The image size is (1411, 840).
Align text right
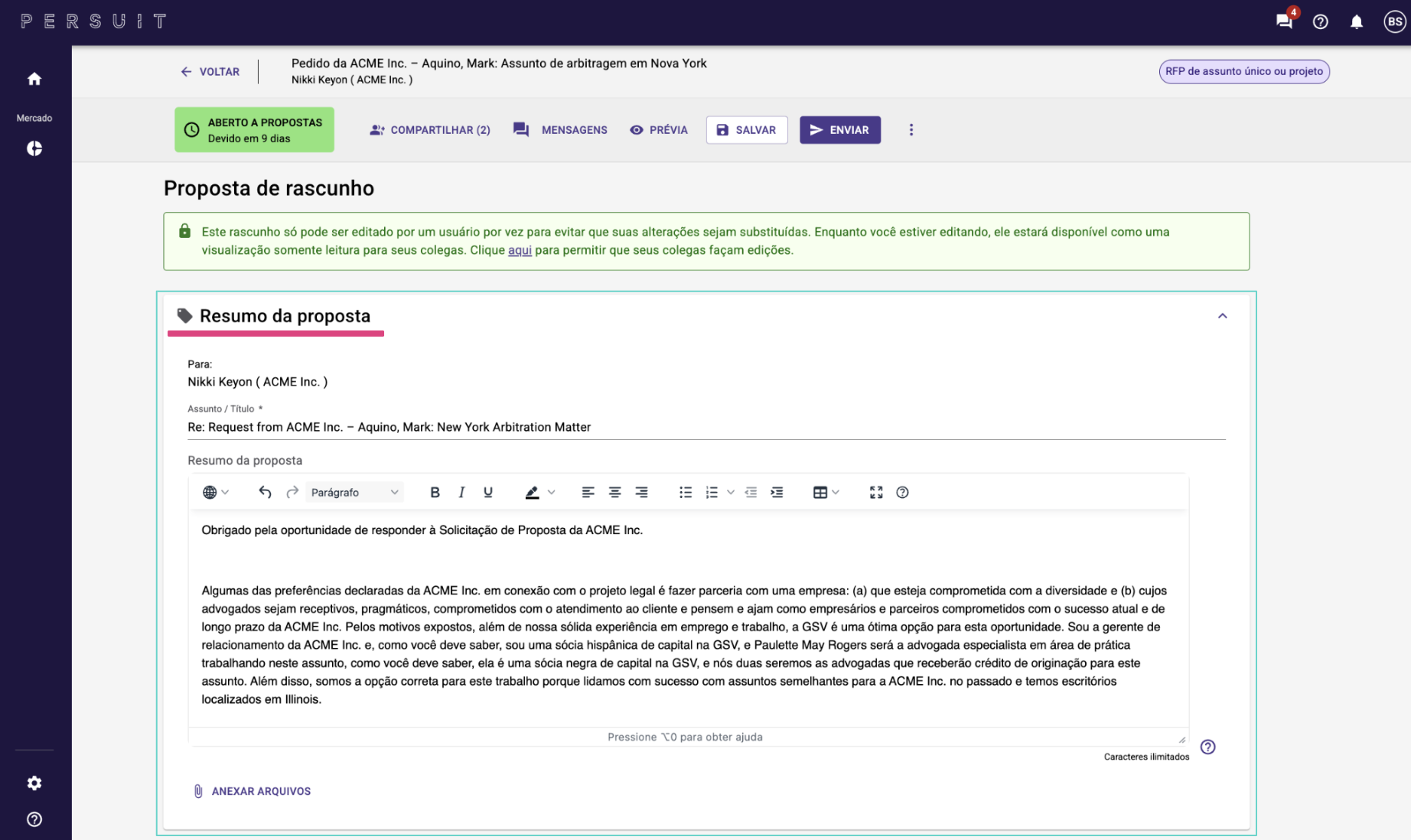641,492
